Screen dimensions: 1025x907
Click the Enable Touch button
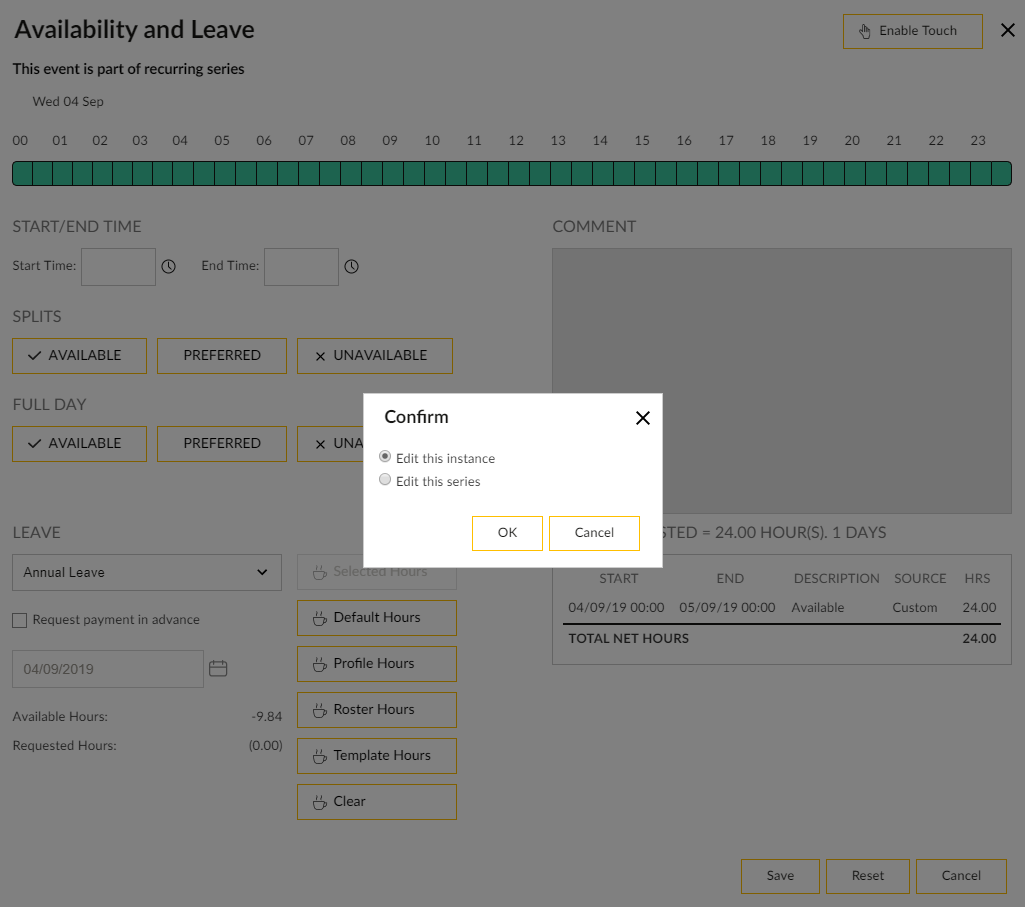913,31
